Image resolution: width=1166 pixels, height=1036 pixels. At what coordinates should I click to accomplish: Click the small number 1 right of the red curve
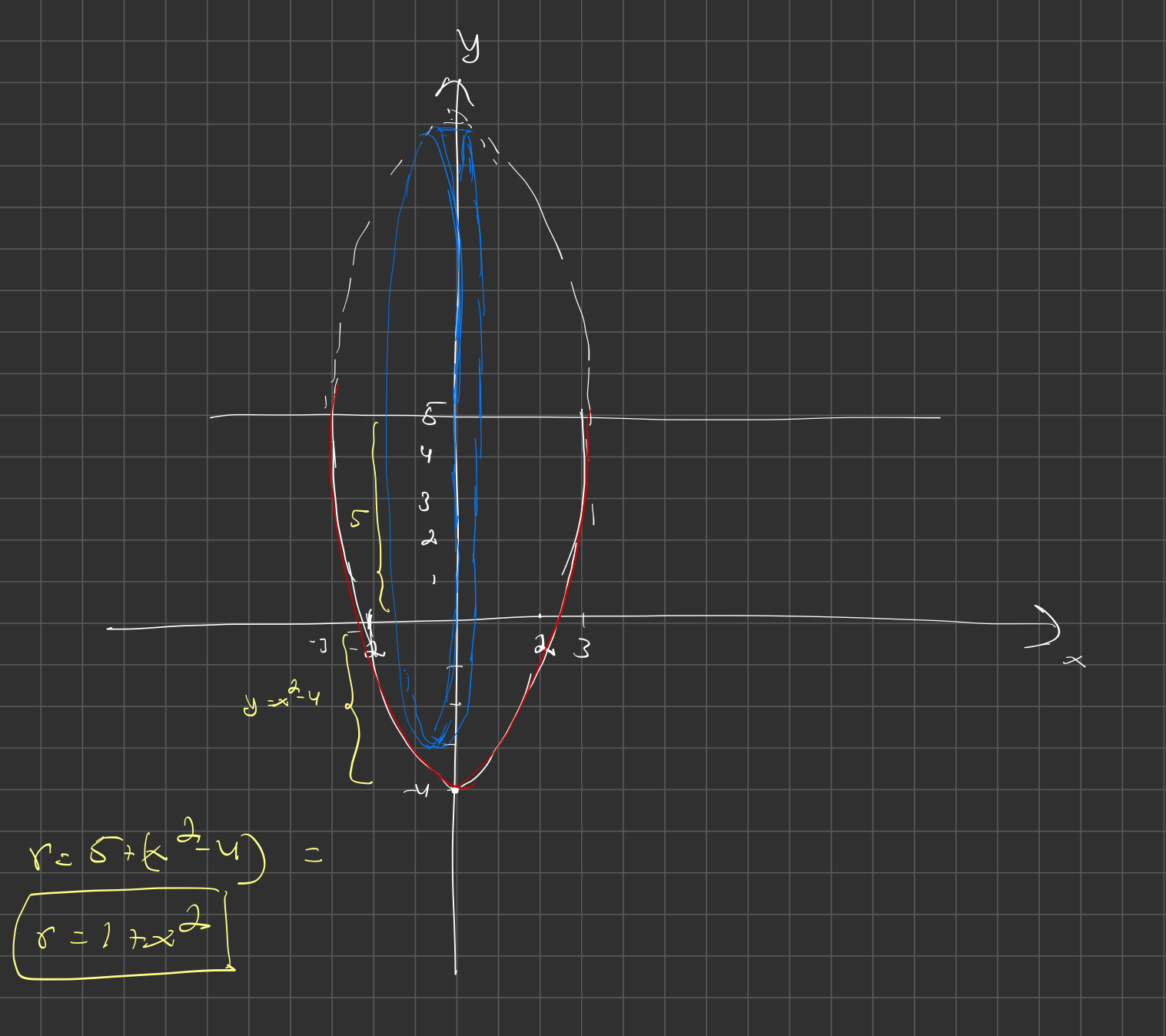click(593, 515)
